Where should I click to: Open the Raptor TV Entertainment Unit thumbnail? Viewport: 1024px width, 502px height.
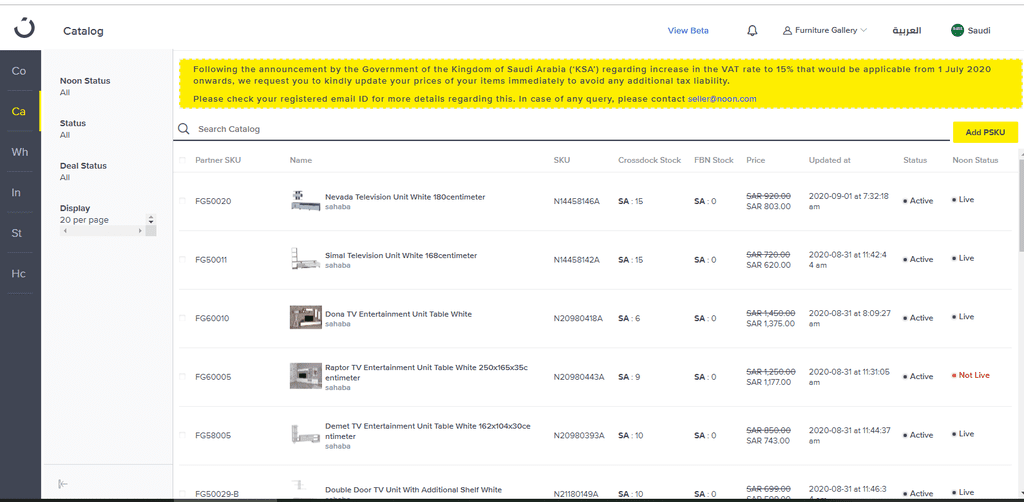(306, 376)
